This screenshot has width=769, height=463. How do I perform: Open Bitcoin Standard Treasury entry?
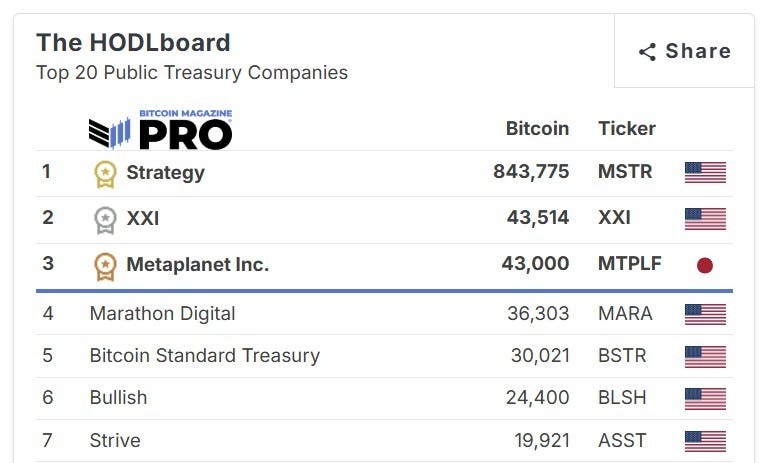[205, 356]
